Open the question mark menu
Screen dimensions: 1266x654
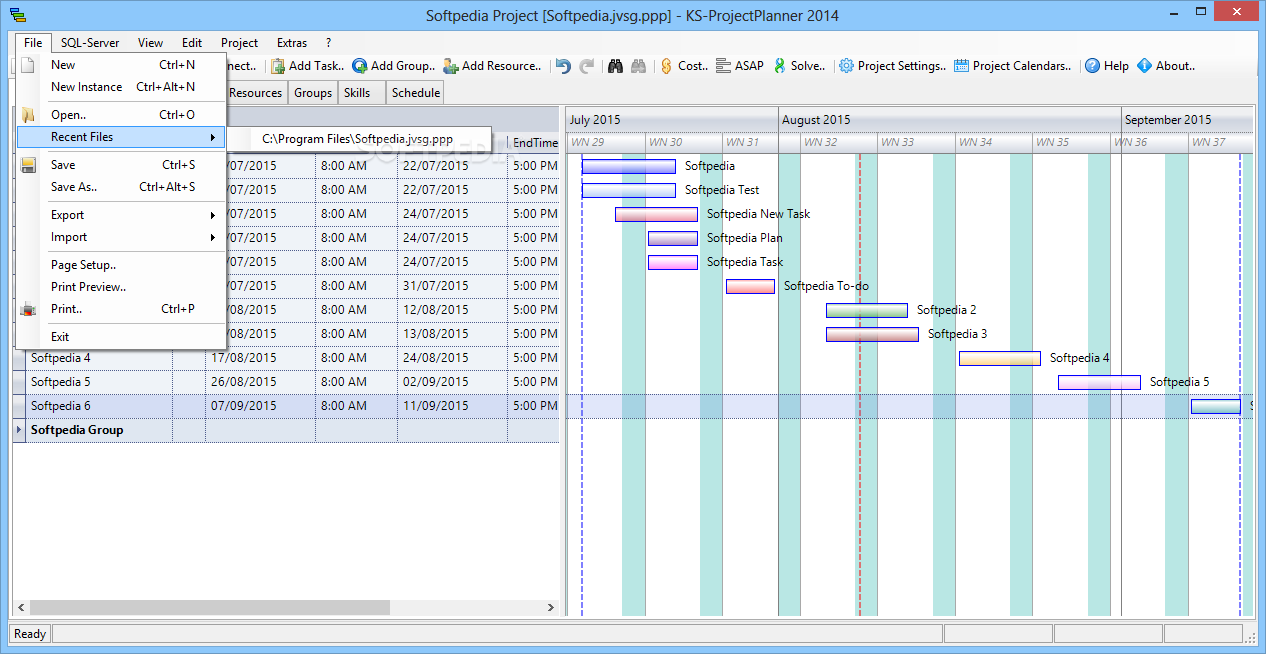click(x=328, y=43)
